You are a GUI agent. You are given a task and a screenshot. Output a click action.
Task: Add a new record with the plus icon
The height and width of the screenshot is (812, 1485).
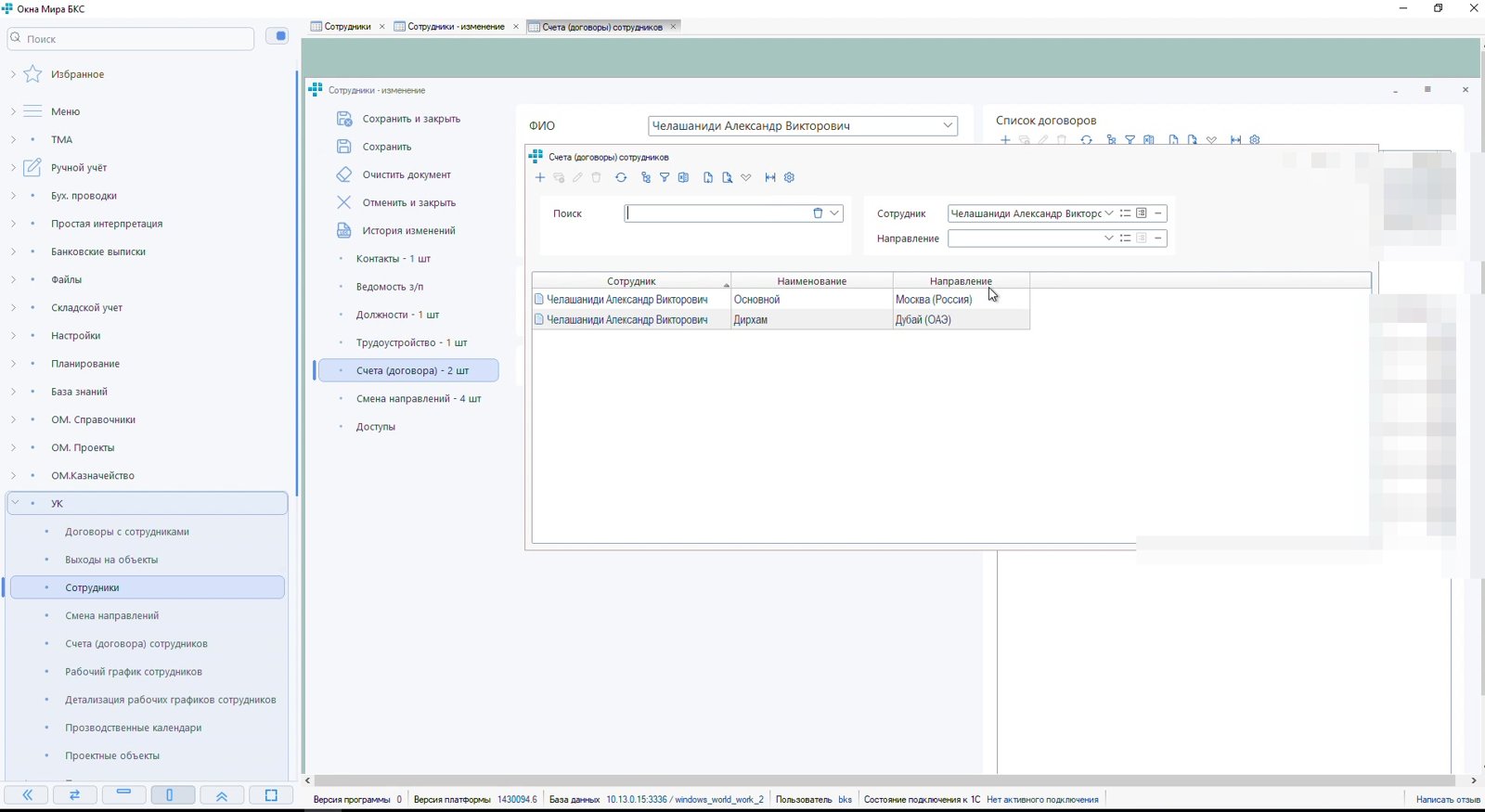click(x=540, y=178)
